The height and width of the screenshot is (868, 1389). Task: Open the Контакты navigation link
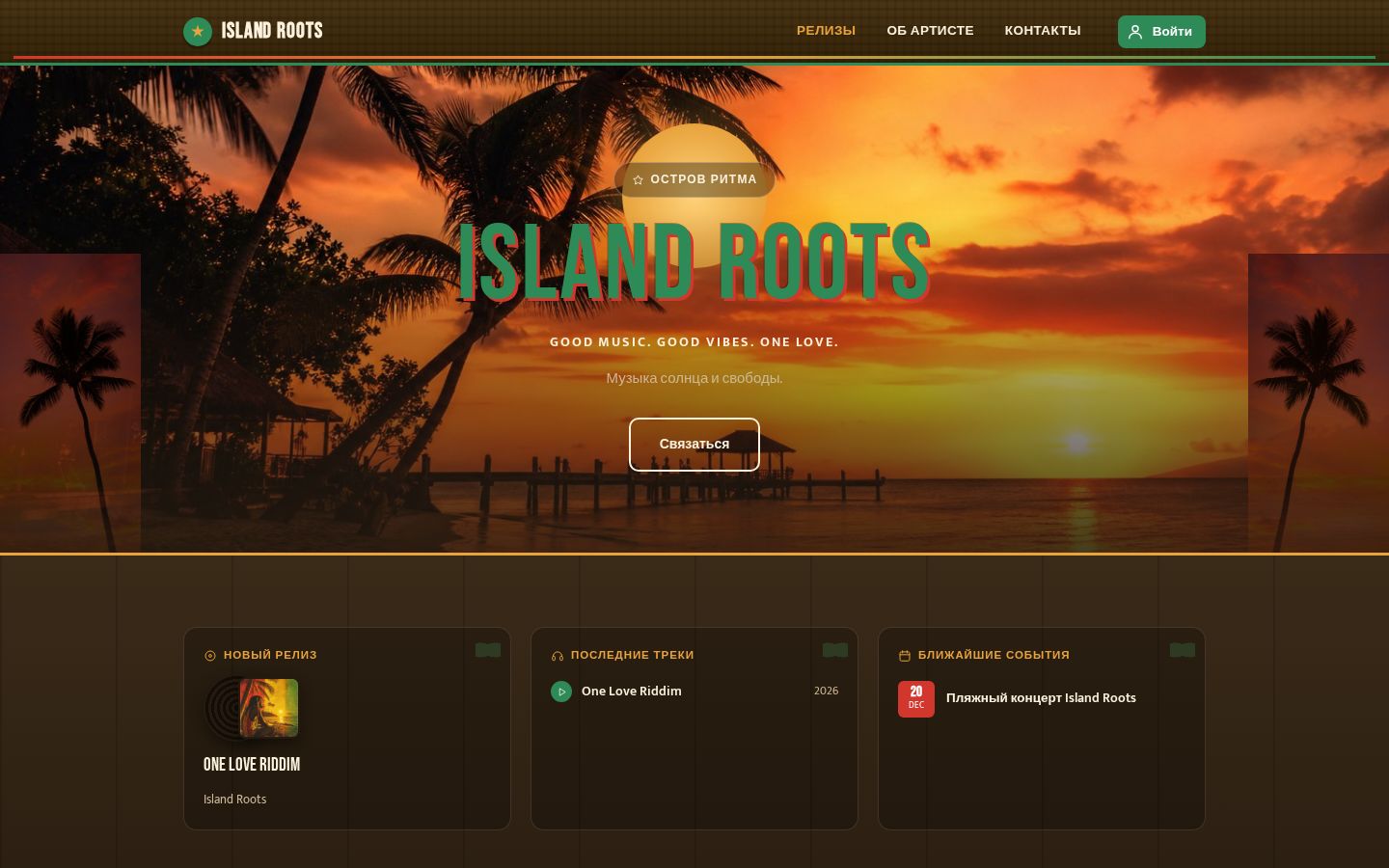[x=1043, y=31]
